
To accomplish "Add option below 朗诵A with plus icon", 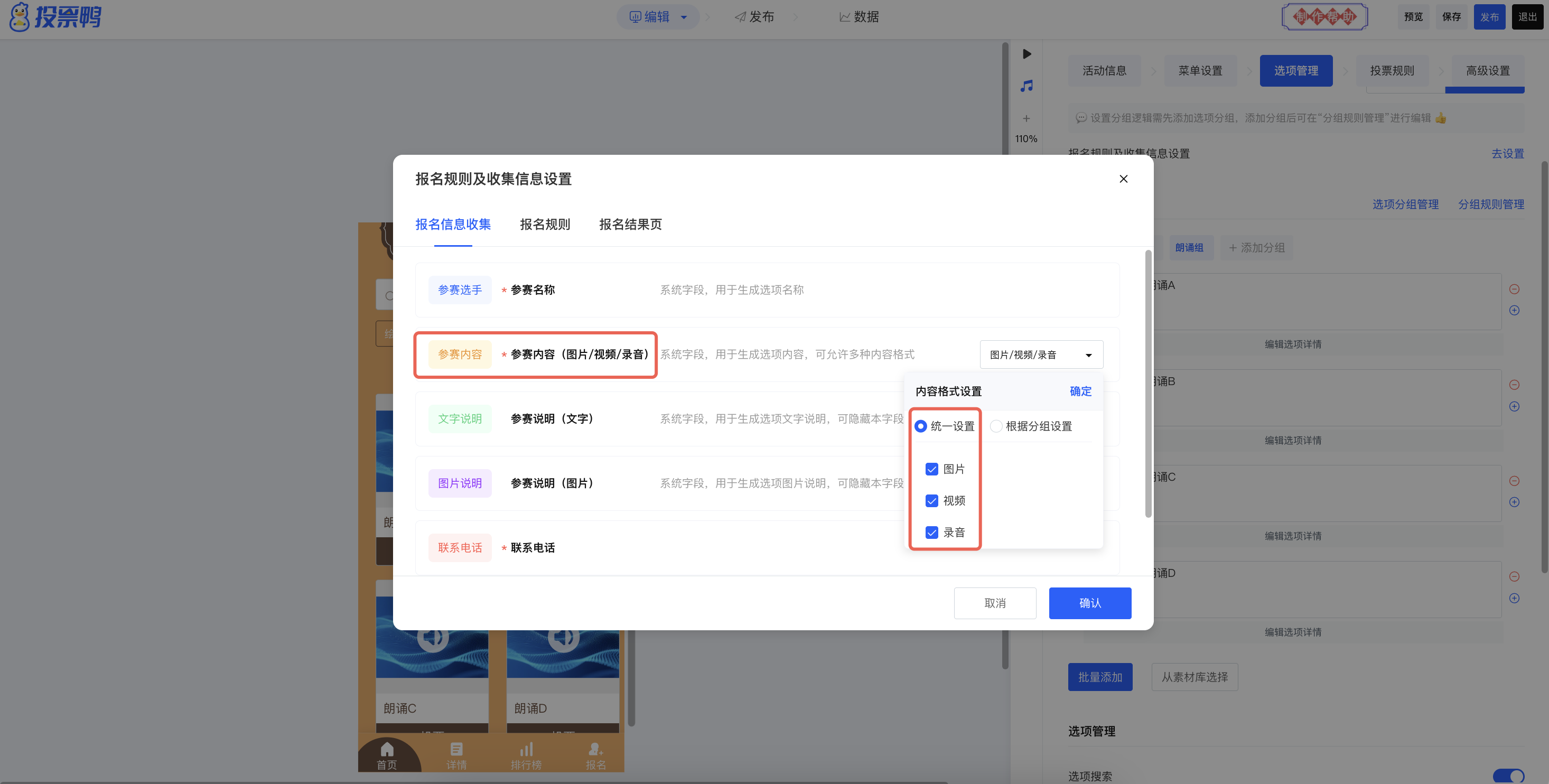I will coord(1514,310).
